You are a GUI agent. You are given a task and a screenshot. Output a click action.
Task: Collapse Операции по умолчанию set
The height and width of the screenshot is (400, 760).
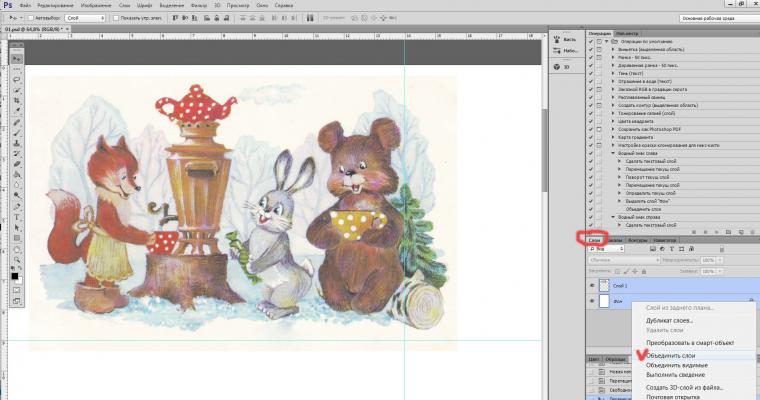tap(607, 42)
